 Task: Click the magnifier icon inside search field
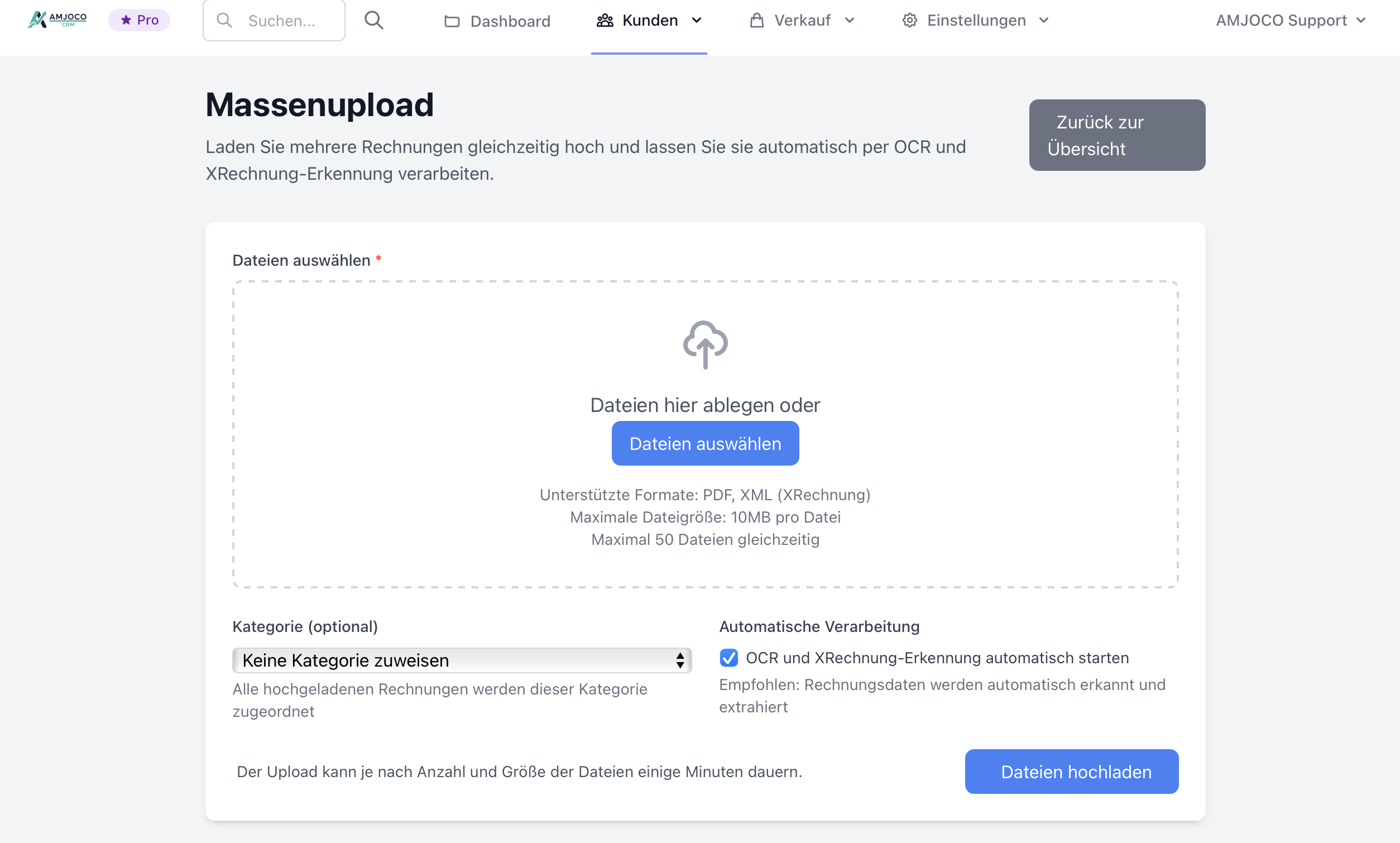[x=225, y=21]
